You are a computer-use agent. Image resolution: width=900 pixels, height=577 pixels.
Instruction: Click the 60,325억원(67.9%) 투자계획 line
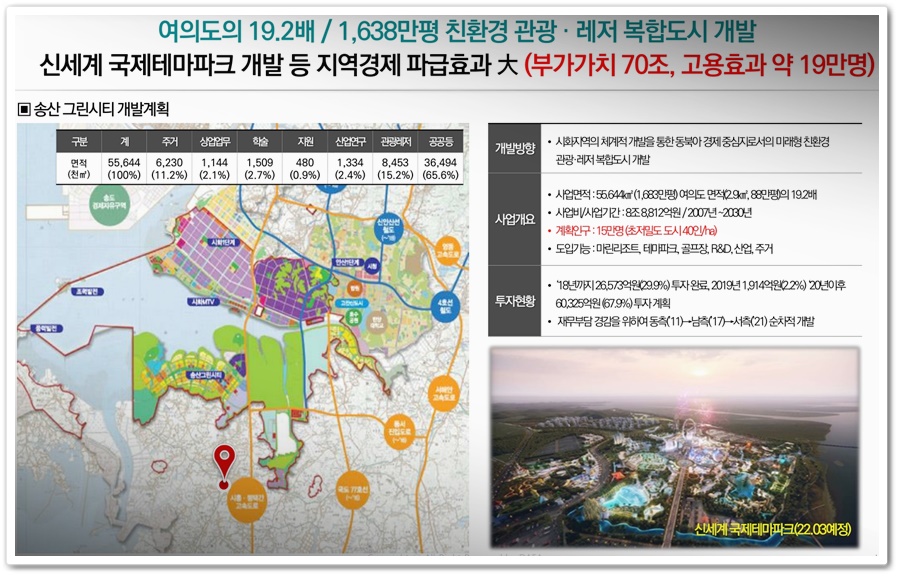coord(612,303)
